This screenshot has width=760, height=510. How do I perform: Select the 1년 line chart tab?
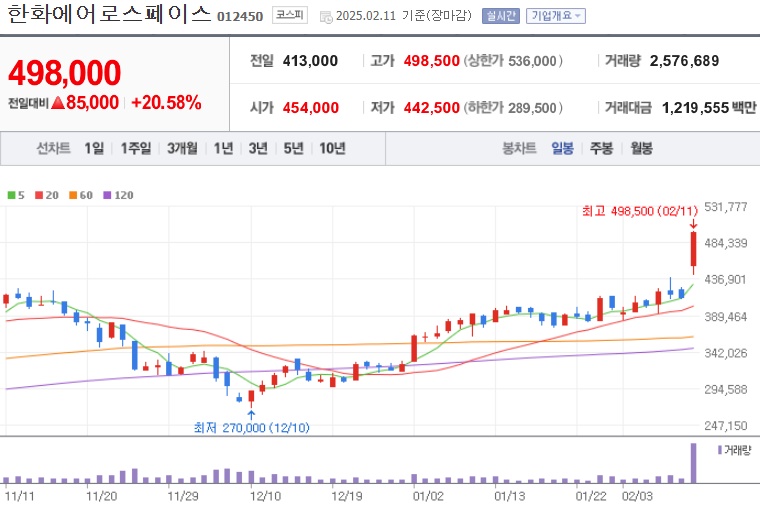pos(223,148)
